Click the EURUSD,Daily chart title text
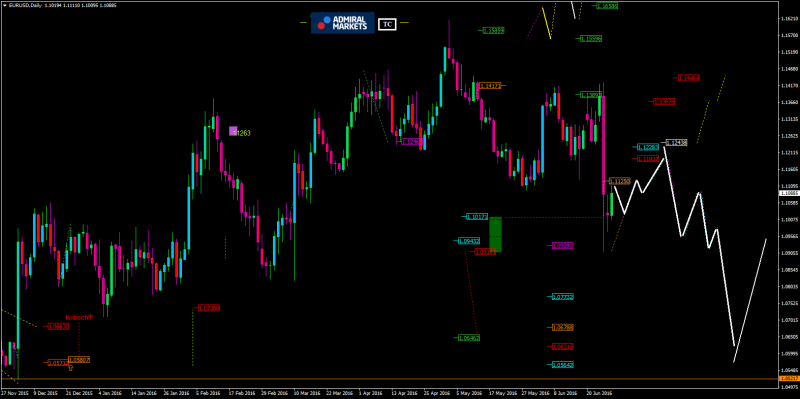This screenshot has height=399, width=800. click(26, 6)
